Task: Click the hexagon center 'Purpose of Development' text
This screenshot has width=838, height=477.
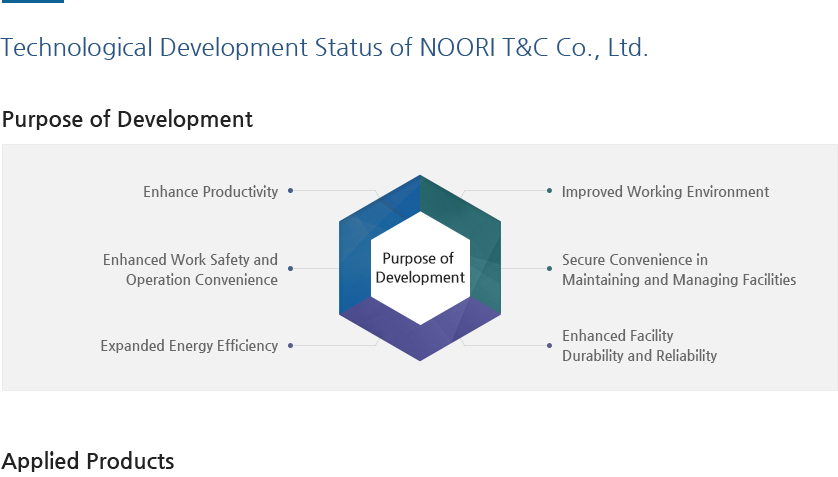Action: click(420, 268)
